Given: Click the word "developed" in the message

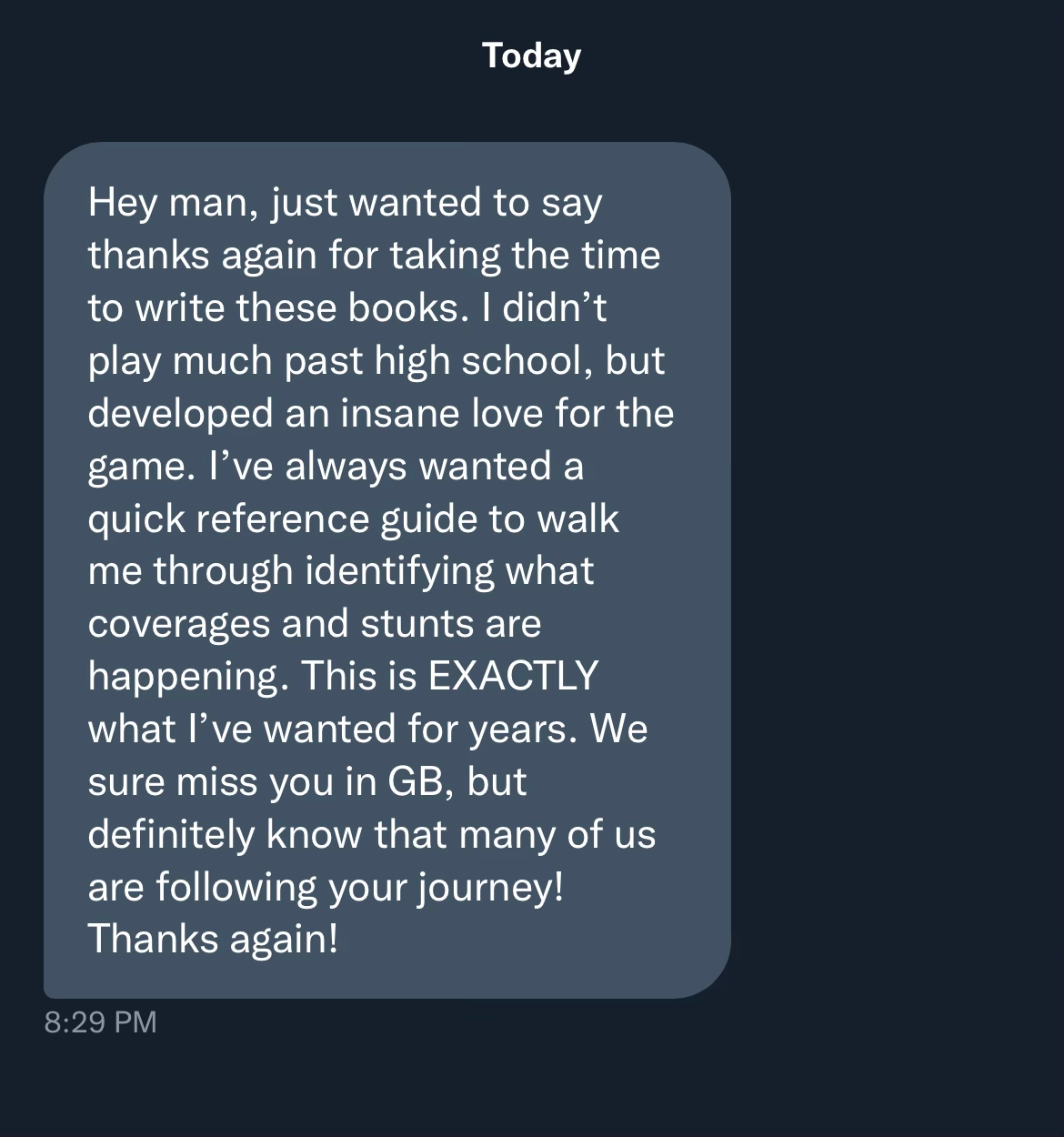Looking at the screenshot, I should [181, 414].
